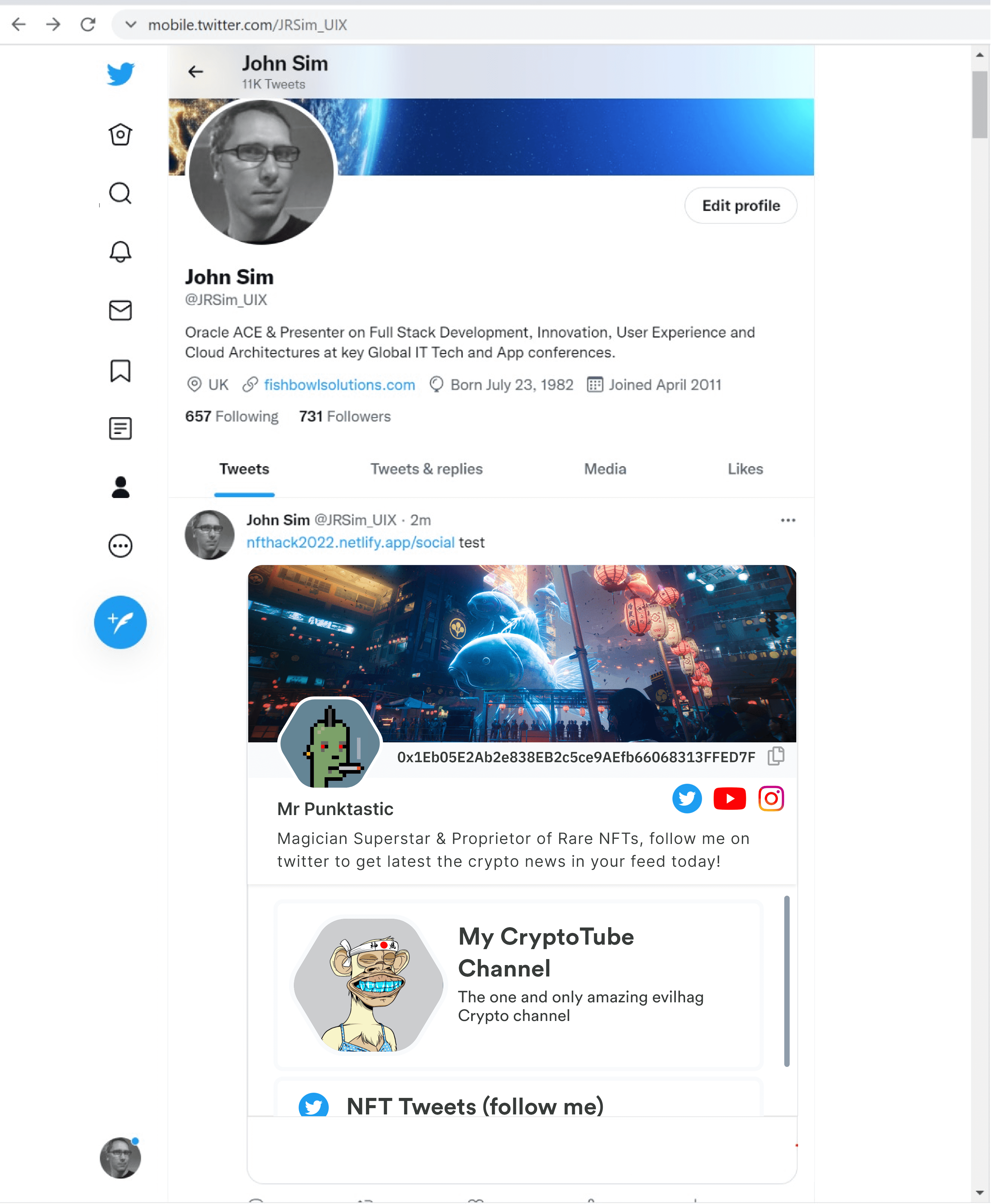Open the Lists icon in sidebar
Viewport: 994px width, 1204px height.
tap(120, 429)
